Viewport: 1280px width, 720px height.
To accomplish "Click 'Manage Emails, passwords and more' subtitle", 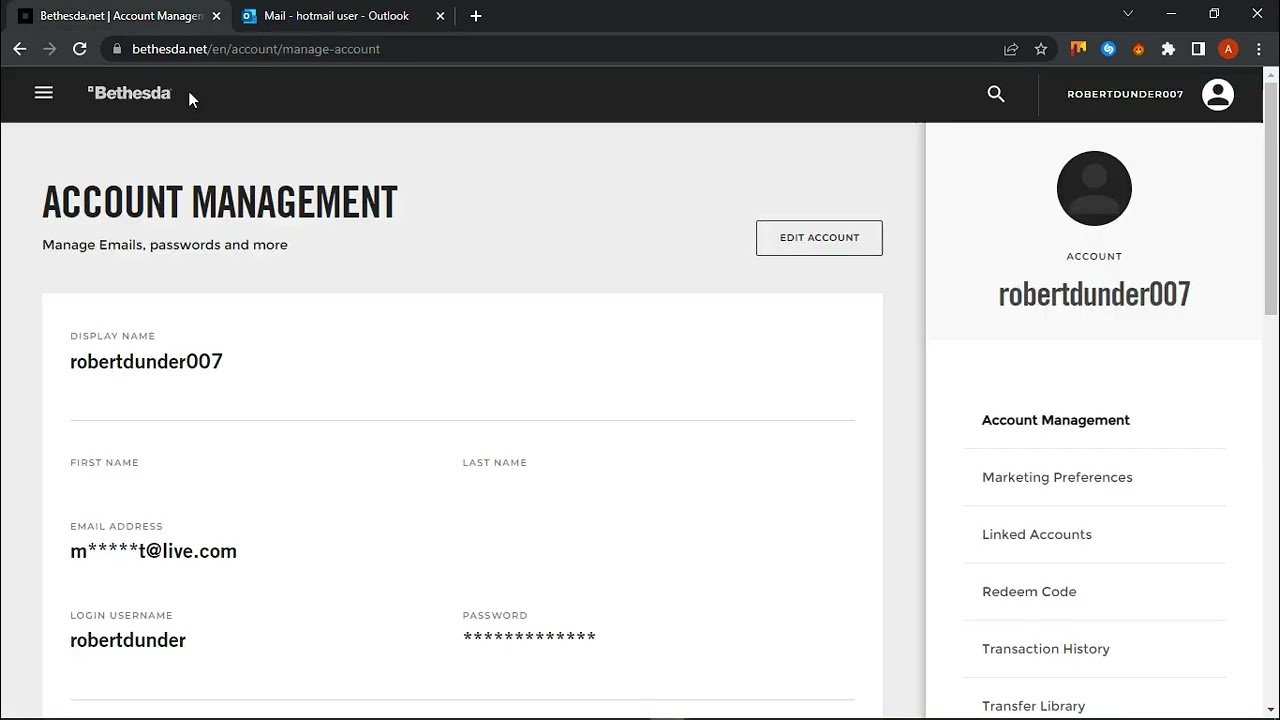I will point(165,245).
